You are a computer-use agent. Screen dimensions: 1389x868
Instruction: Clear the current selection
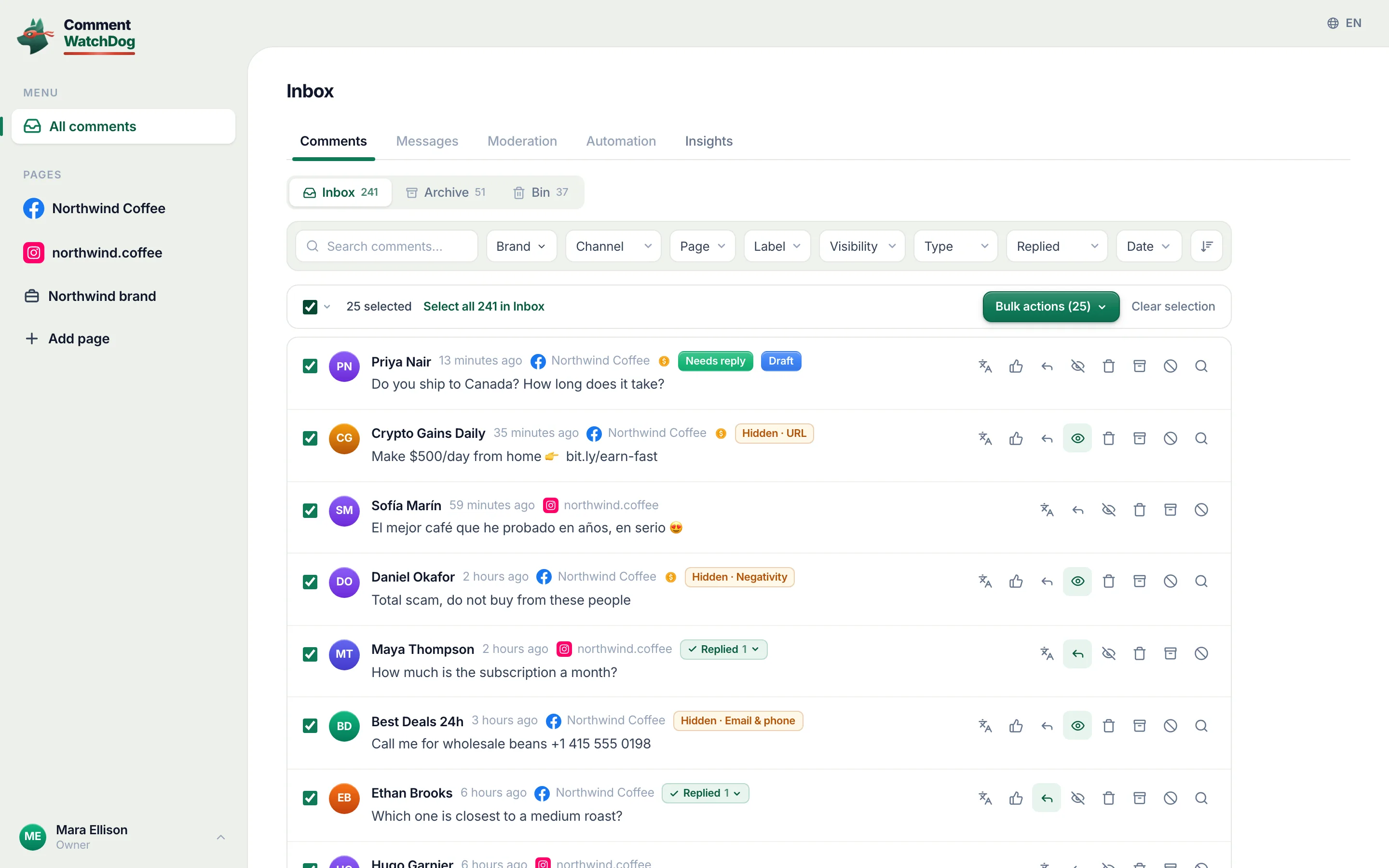1172,307
